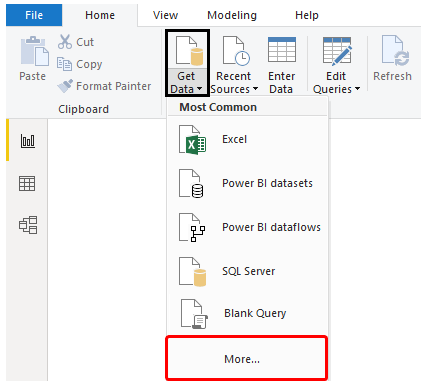Switch to the Home ribbon tab
This screenshot has height=387, width=426.
pyautogui.click(x=100, y=15)
